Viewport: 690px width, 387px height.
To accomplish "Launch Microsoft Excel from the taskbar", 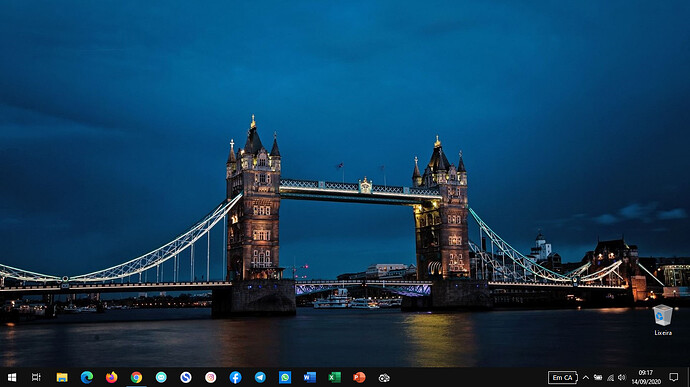I will (x=334, y=377).
